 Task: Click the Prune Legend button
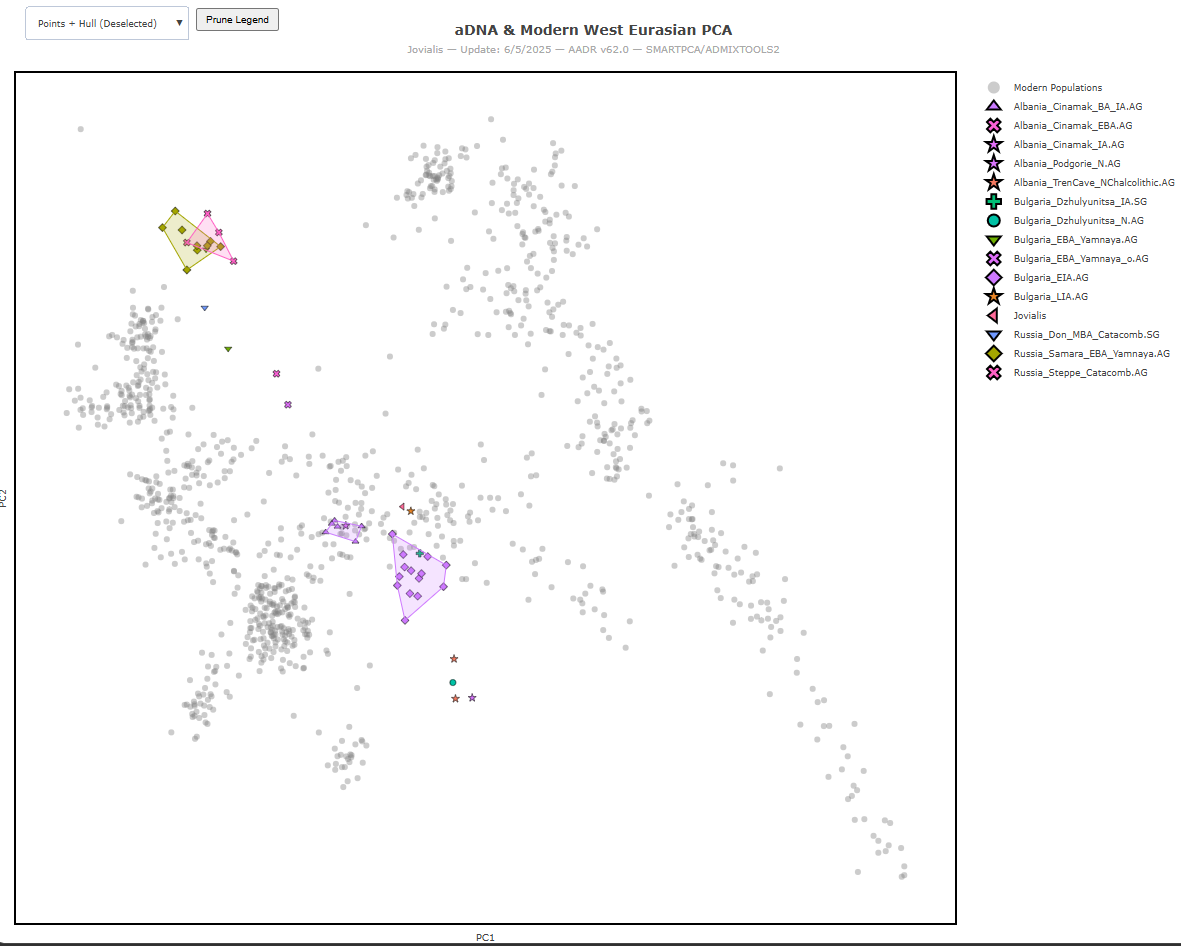[x=237, y=20]
